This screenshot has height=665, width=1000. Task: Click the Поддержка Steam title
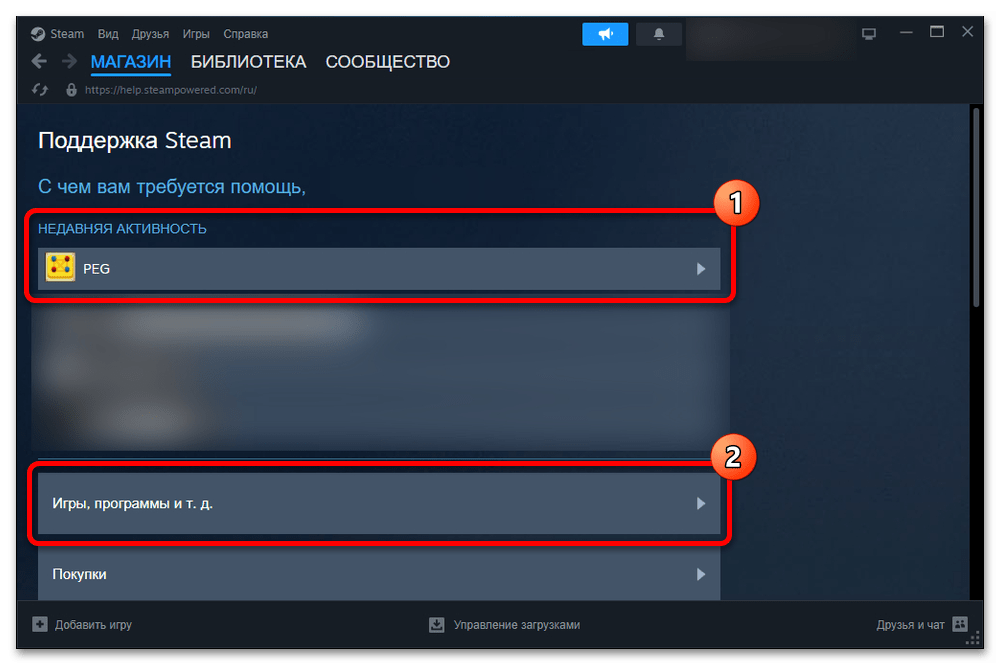[135, 140]
